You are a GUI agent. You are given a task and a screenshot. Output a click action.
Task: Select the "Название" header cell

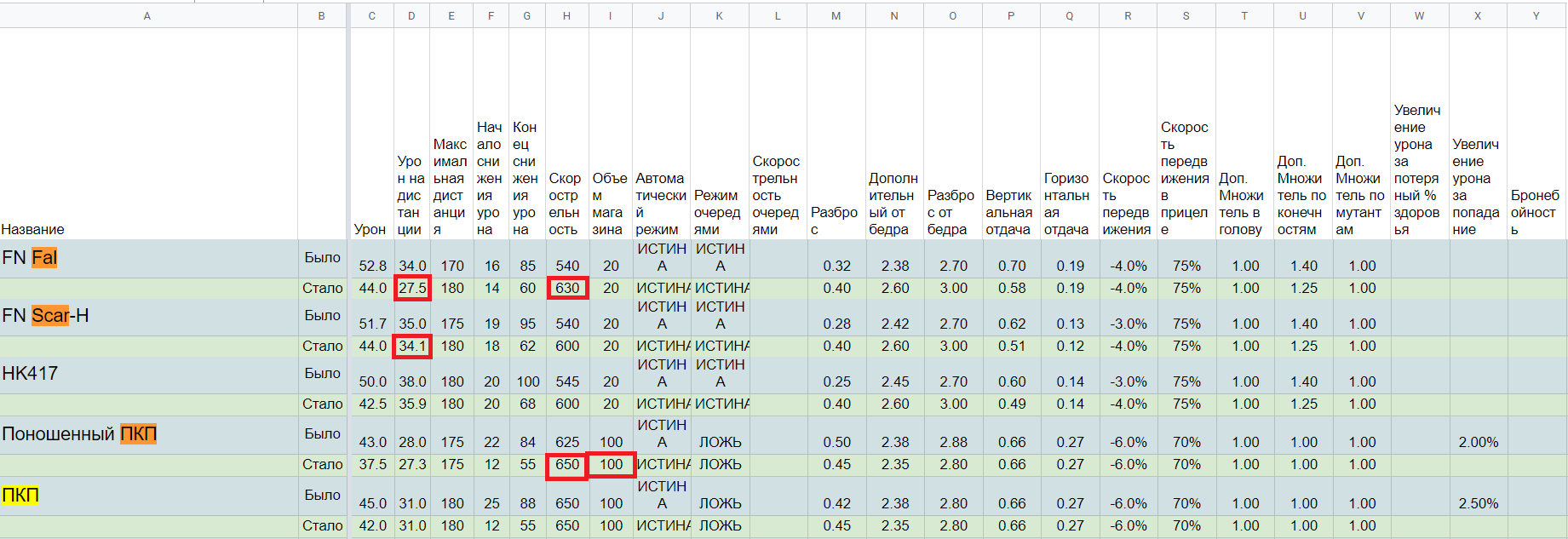(x=148, y=134)
